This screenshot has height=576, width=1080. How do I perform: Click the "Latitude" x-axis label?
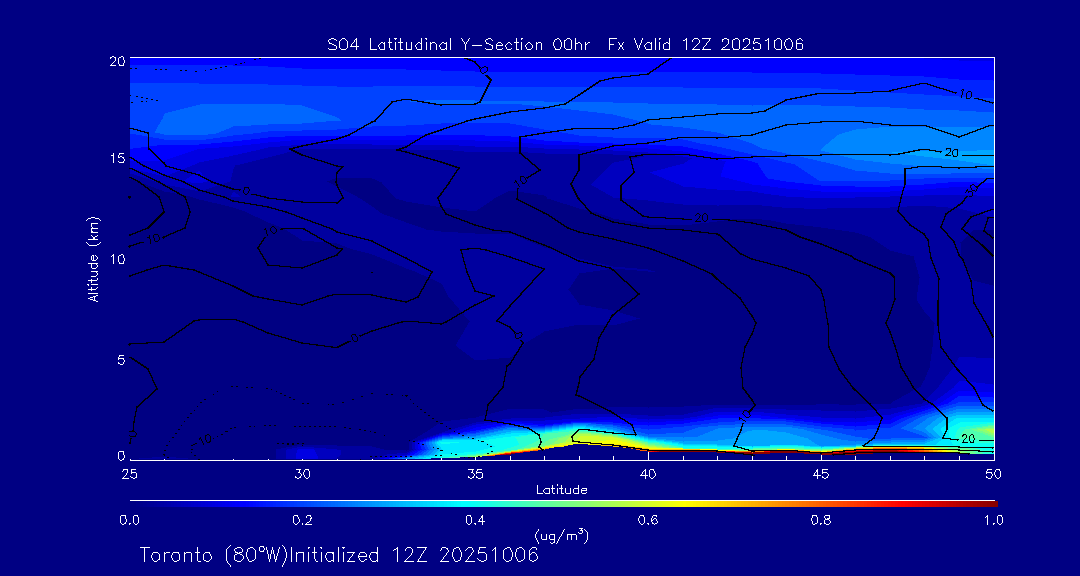pyautogui.click(x=562, y=490)
